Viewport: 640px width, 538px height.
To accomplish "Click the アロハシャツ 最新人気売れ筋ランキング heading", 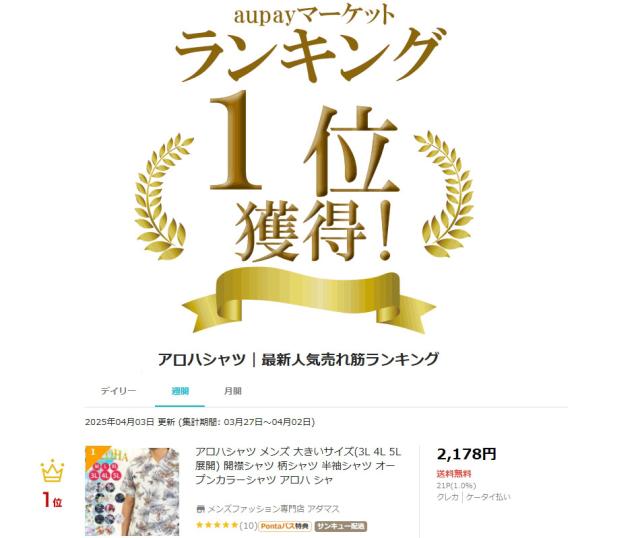I will [298, 359].
